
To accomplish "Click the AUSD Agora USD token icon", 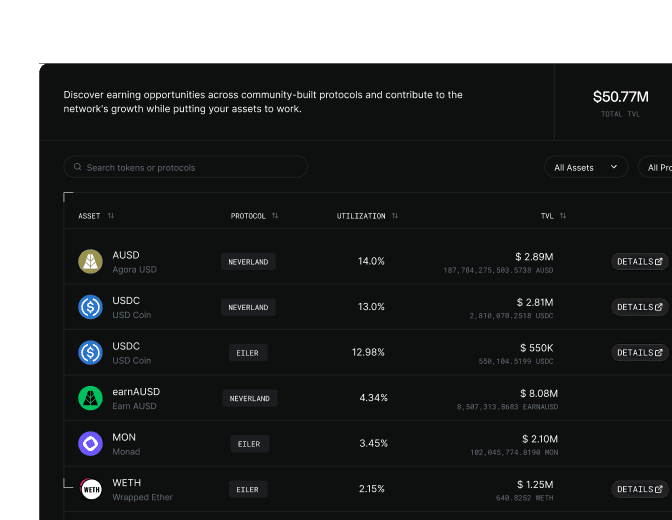I will (x=90, y=262).
